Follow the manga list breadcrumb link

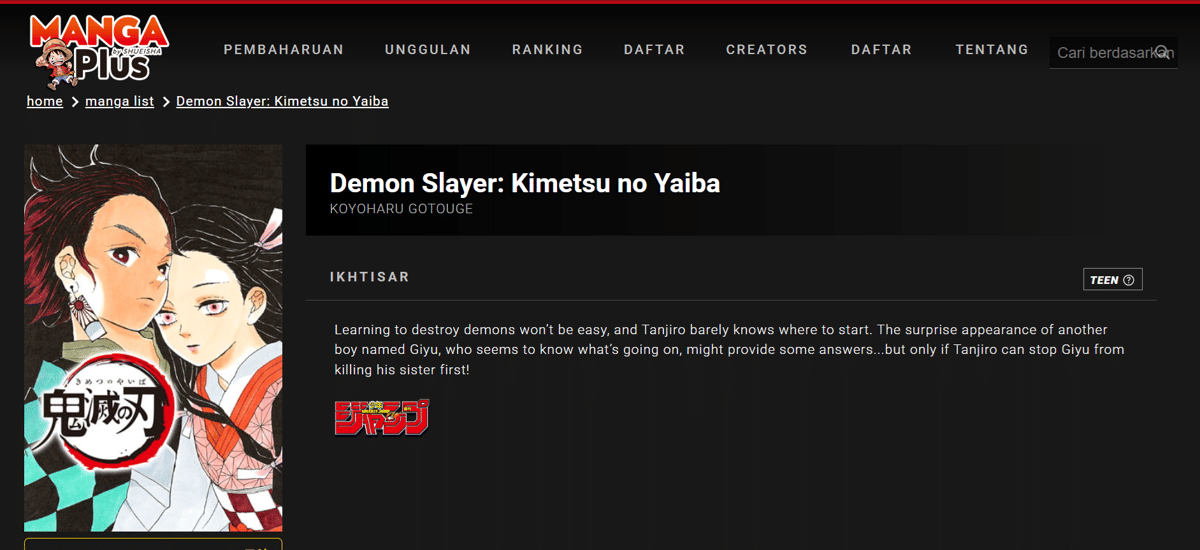click(x=120, y=101)
